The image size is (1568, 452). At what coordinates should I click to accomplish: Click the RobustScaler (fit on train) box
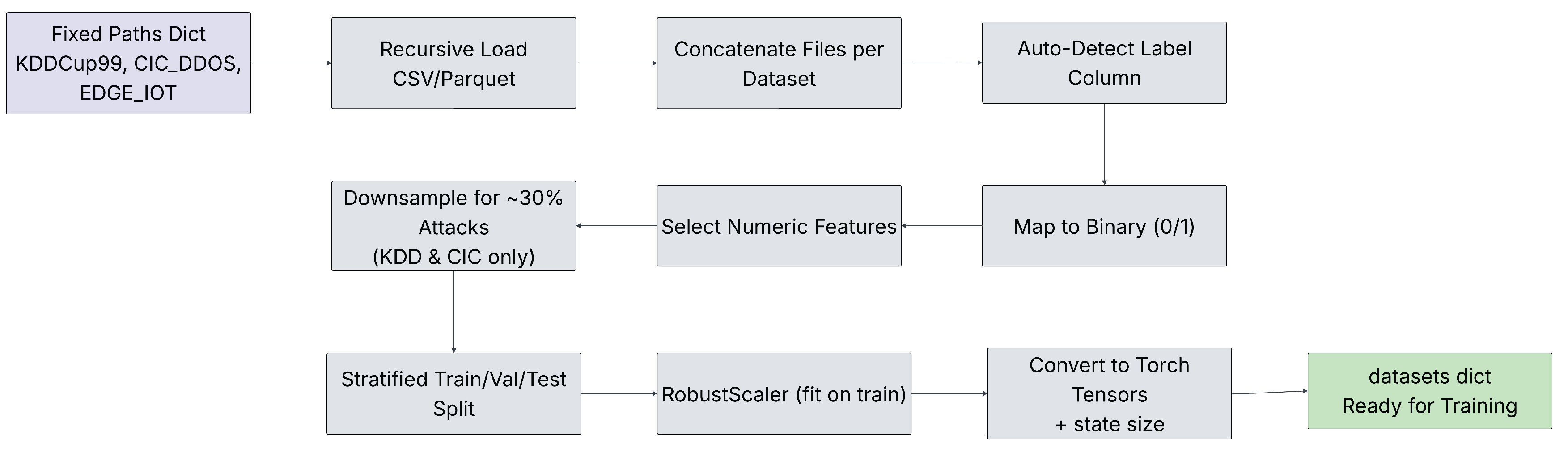(x=784, y=393)
